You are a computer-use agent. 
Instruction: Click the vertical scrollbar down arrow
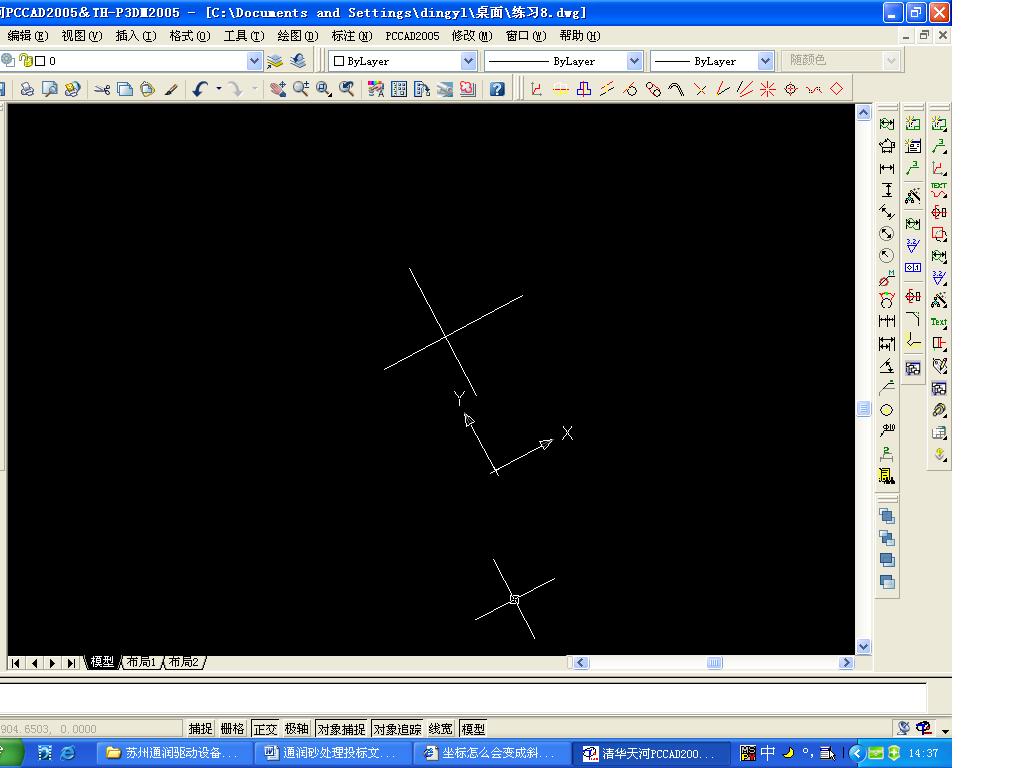click(x=863, y=647)
